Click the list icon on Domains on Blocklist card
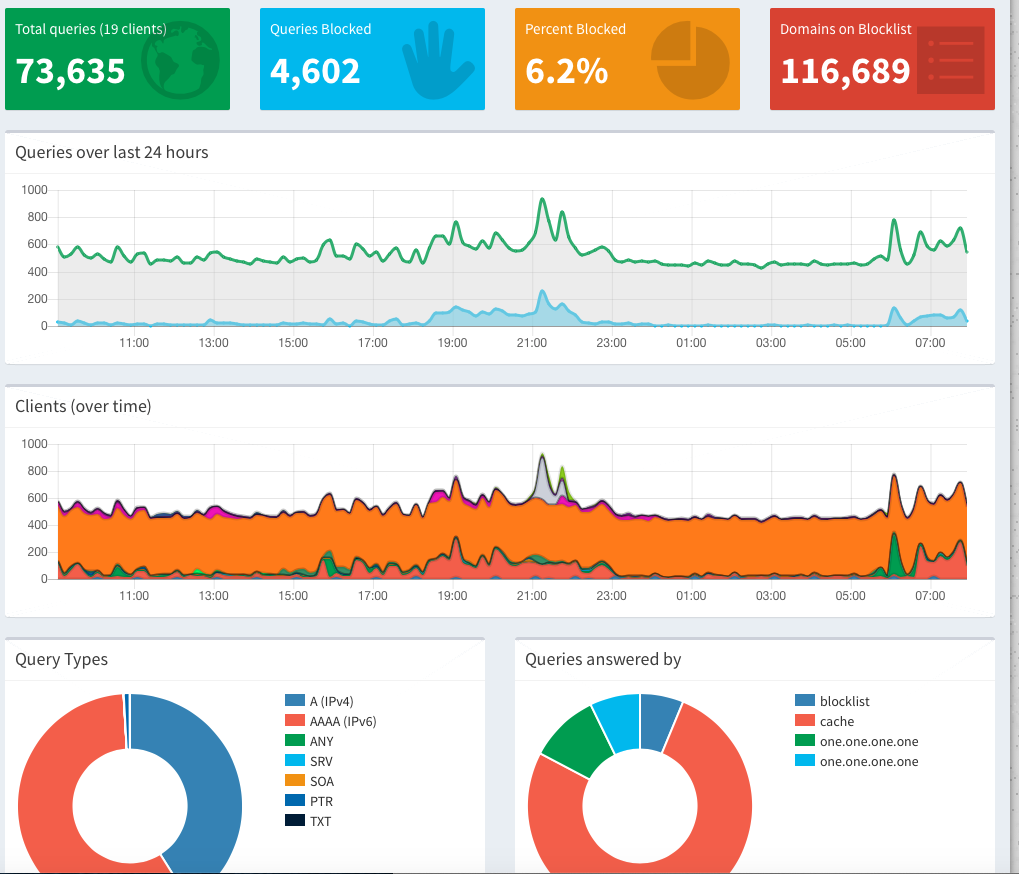Image resolution: width=1019 pixels, height=874 pixels. 944,62
